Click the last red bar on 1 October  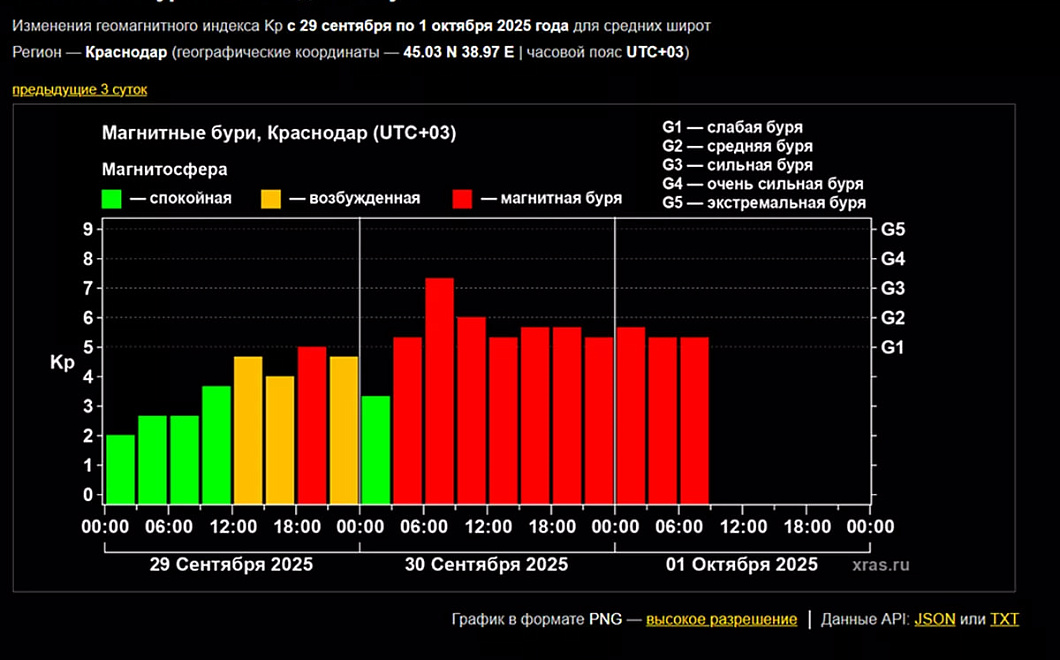click(x=694, y=420)
